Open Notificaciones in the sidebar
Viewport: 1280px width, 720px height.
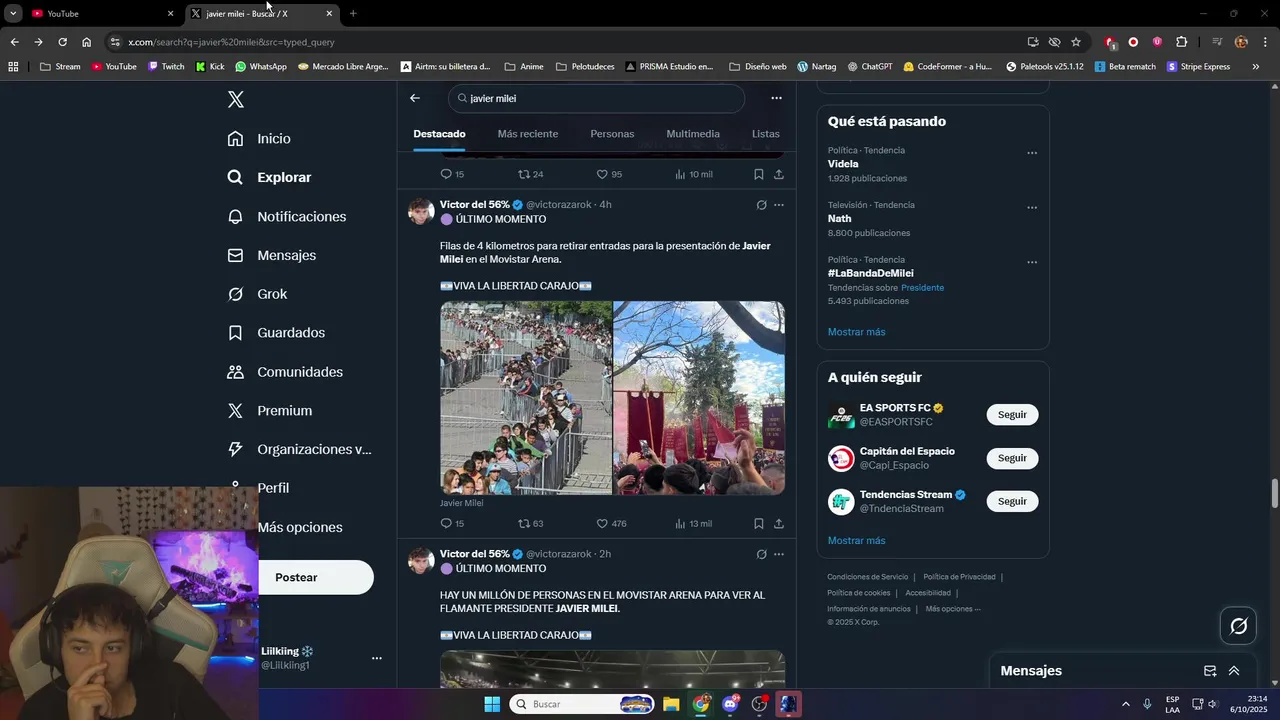point(287,216)
